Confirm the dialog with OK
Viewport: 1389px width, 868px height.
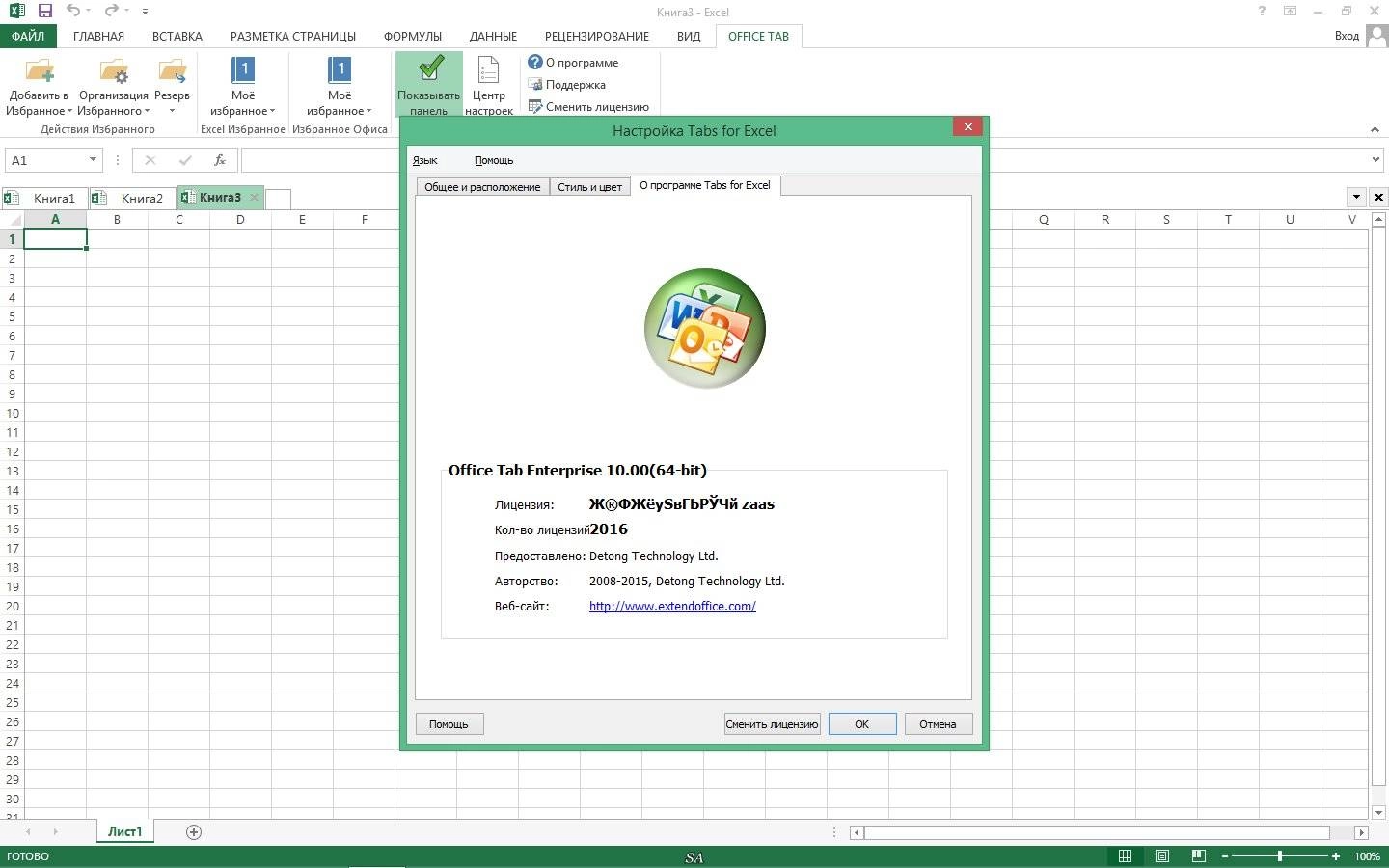click(x=862, y=724)
